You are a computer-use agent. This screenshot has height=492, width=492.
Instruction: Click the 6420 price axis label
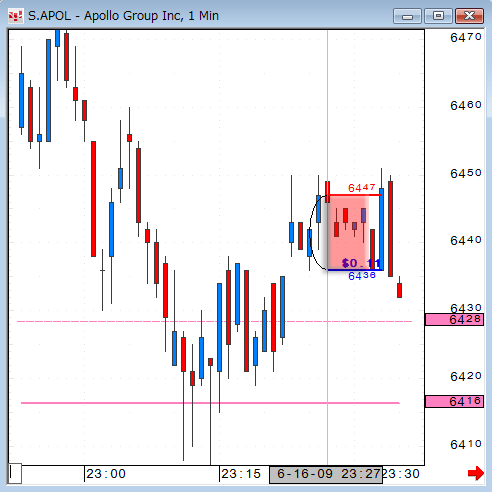tap(466, 376)
